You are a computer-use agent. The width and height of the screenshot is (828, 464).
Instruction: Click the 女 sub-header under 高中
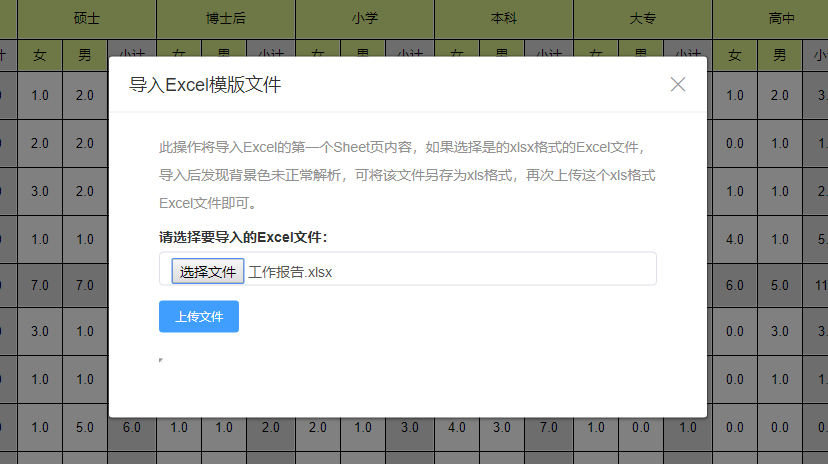point(735,55)
